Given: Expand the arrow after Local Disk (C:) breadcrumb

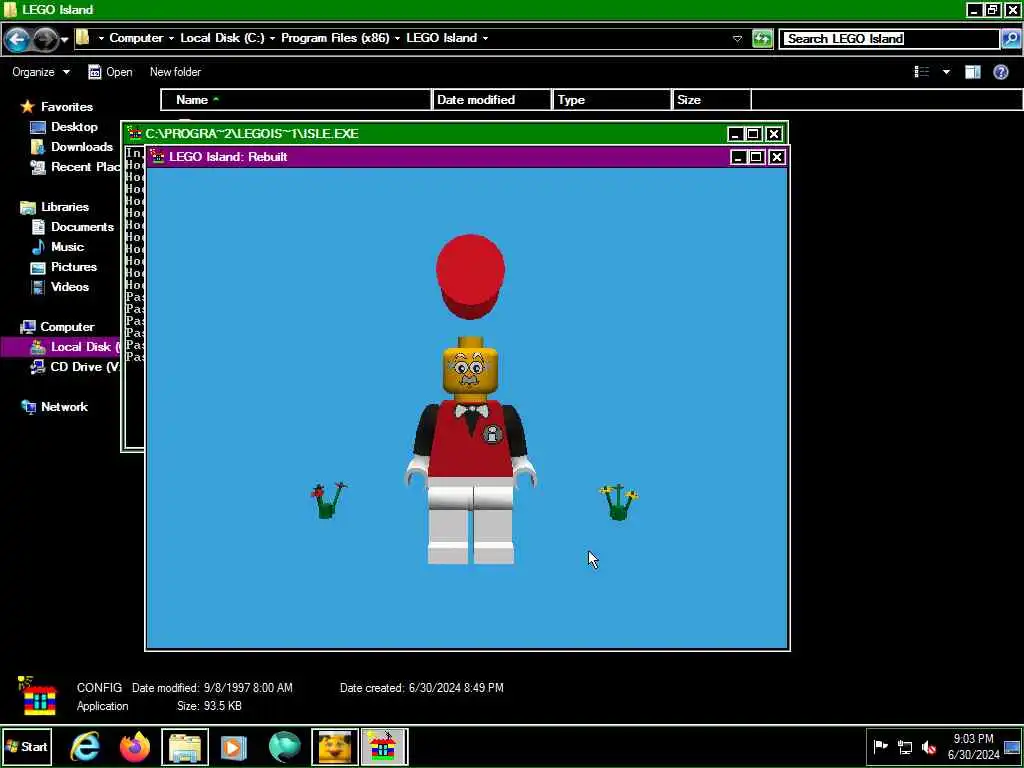Looking at the screenshot, I should [x=272, y=39].
